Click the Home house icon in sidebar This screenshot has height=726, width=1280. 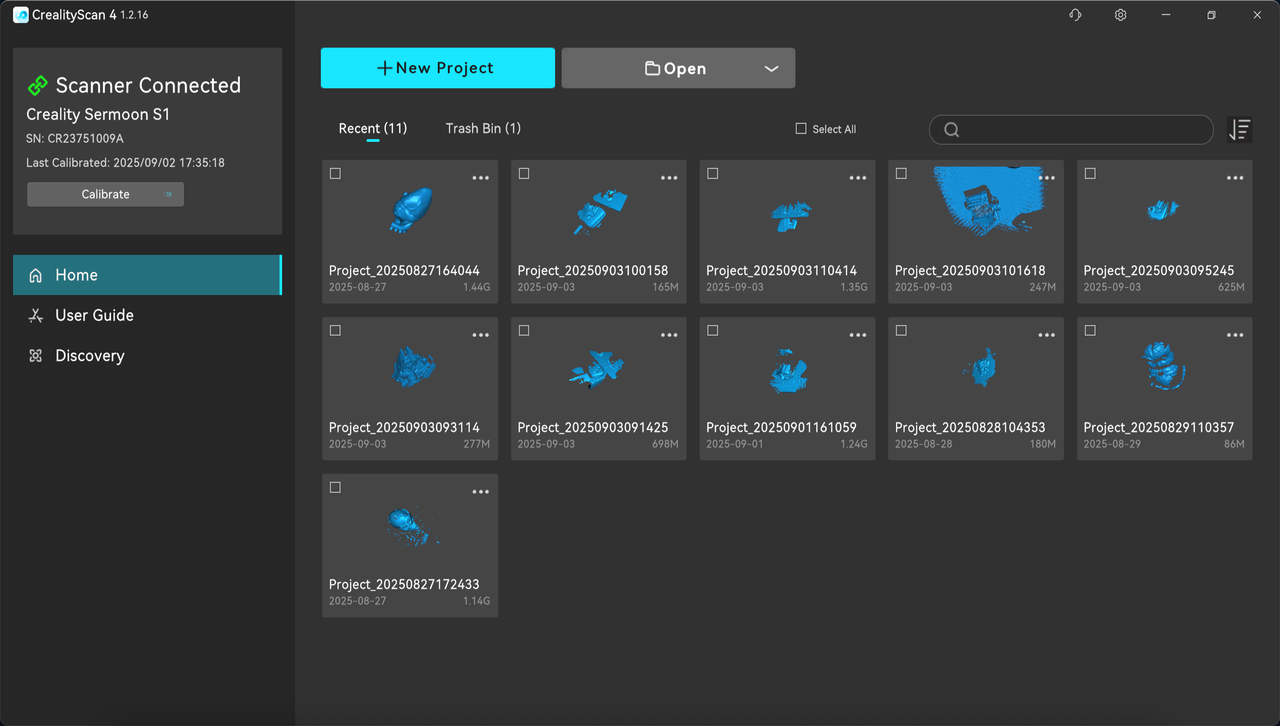(36, 275)
